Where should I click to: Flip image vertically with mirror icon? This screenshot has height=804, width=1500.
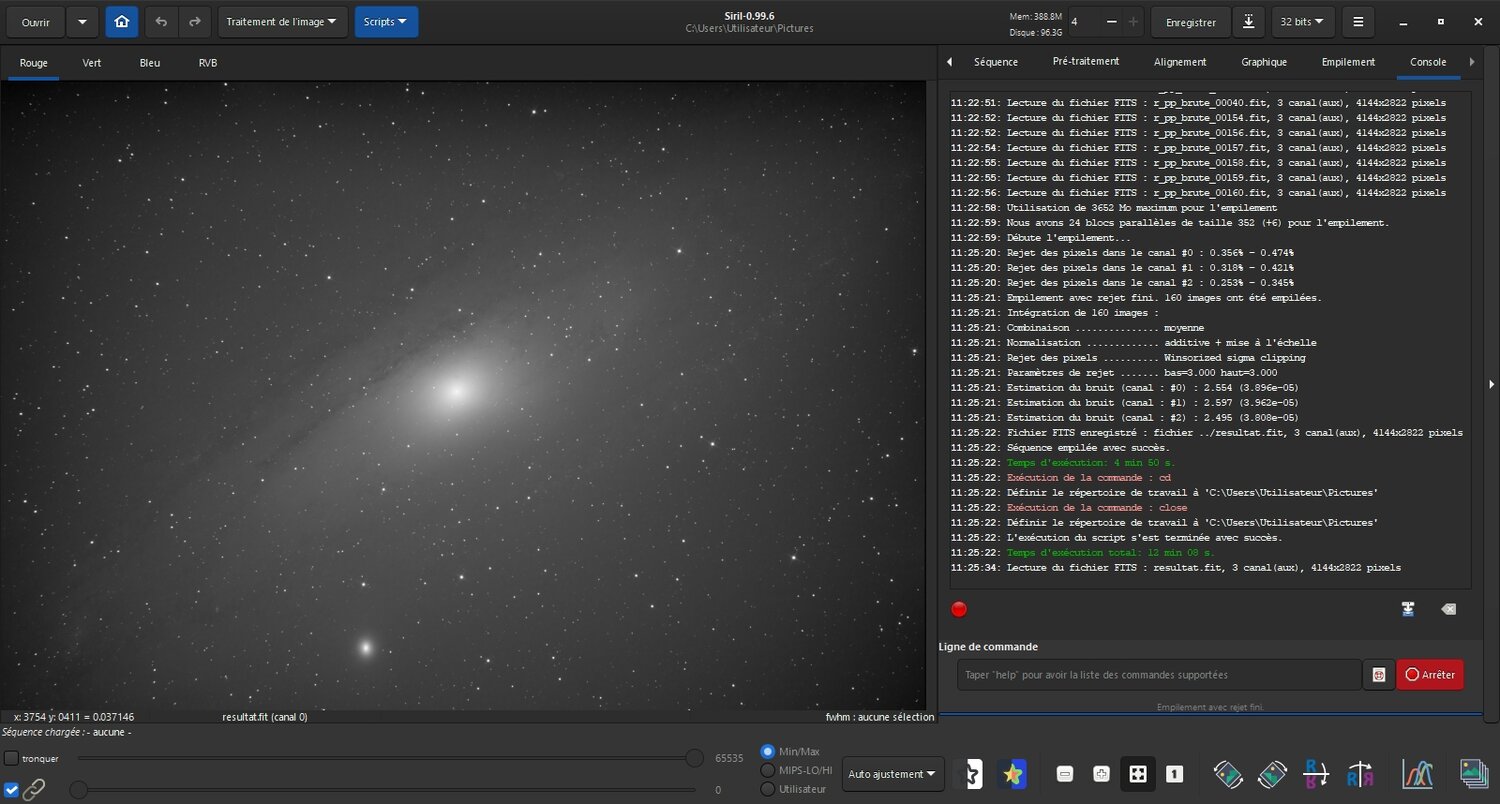1315,774
